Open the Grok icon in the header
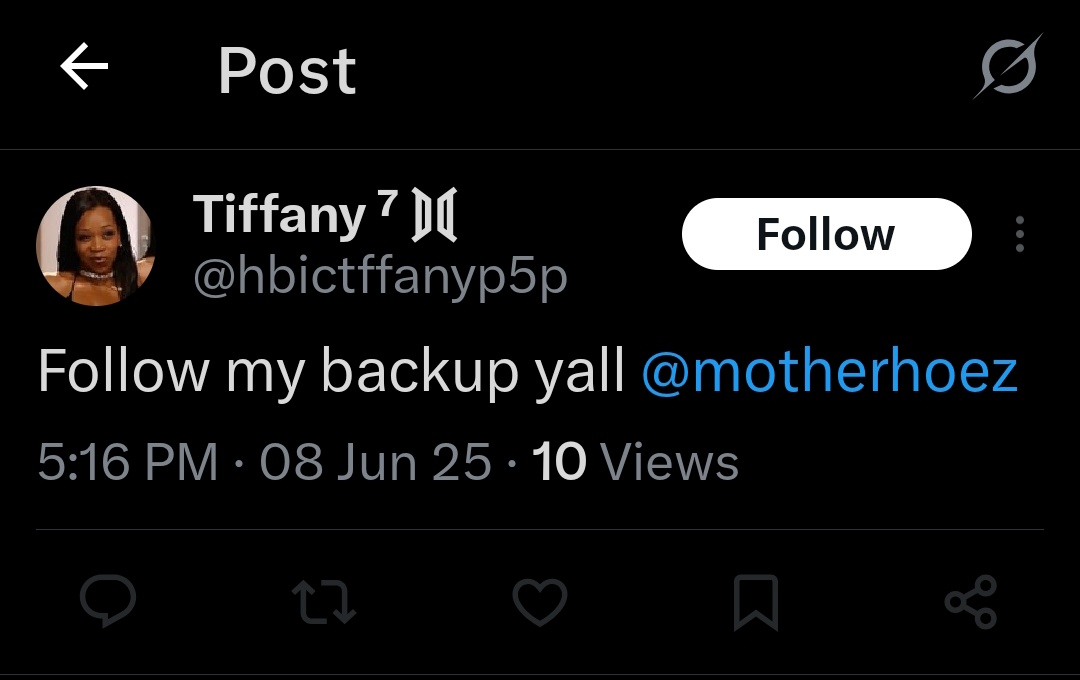The width and height of the screenshot is (1080, 680). (1008, 67)
